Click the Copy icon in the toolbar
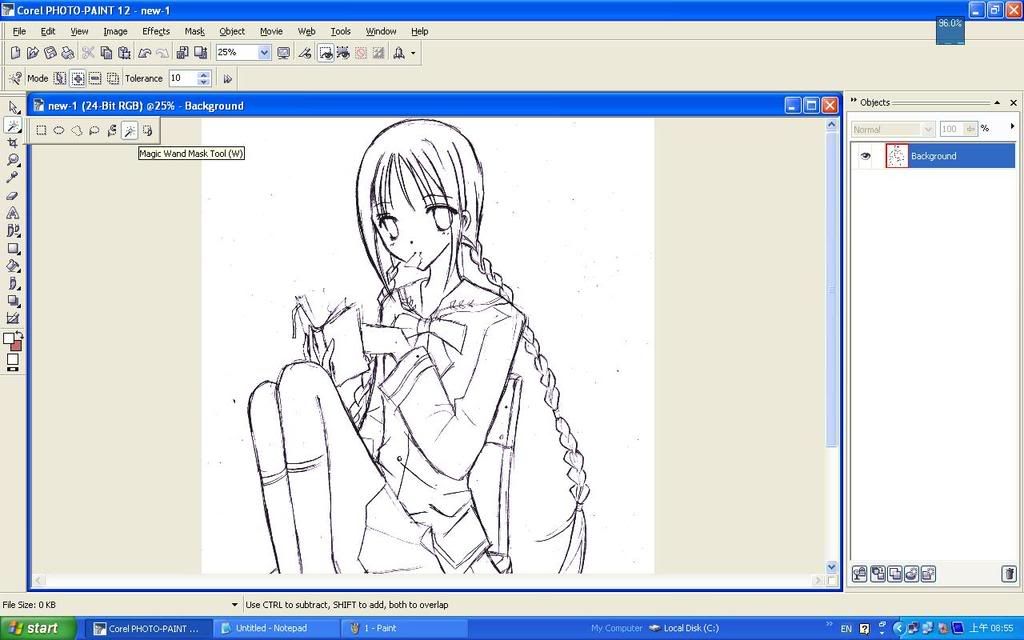The height and width of the screenshot is (640, 1024). pos(106,53)
